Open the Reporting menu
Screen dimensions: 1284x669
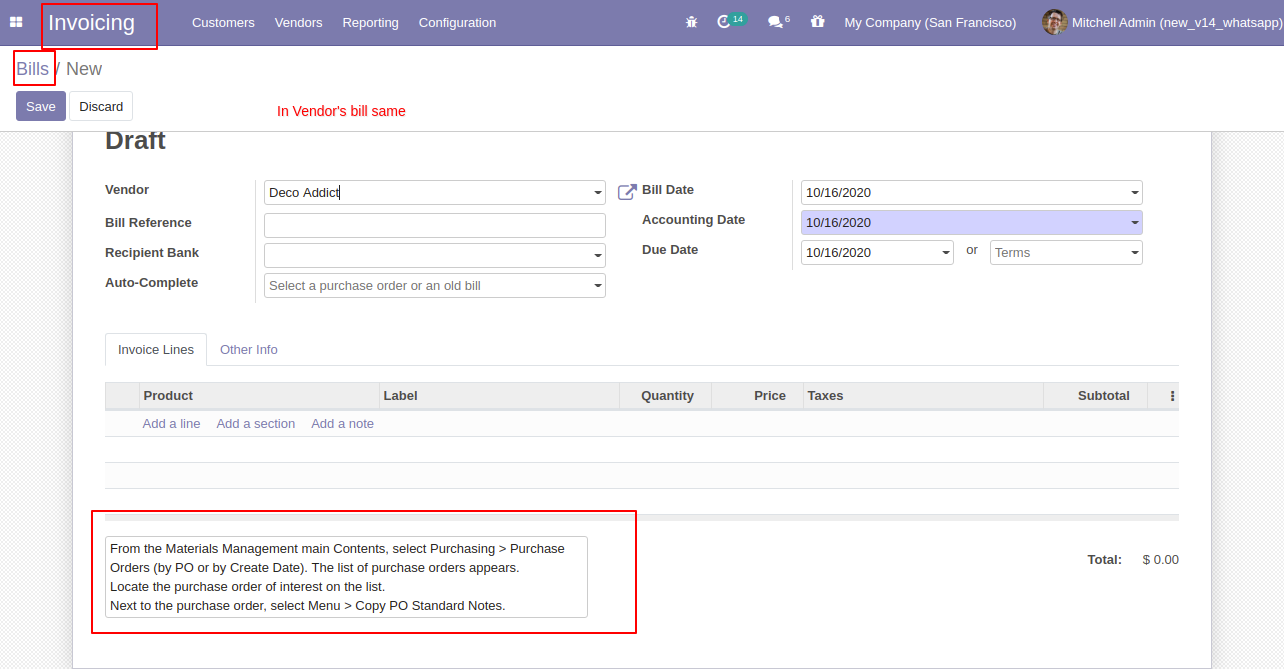coord(370,22)
